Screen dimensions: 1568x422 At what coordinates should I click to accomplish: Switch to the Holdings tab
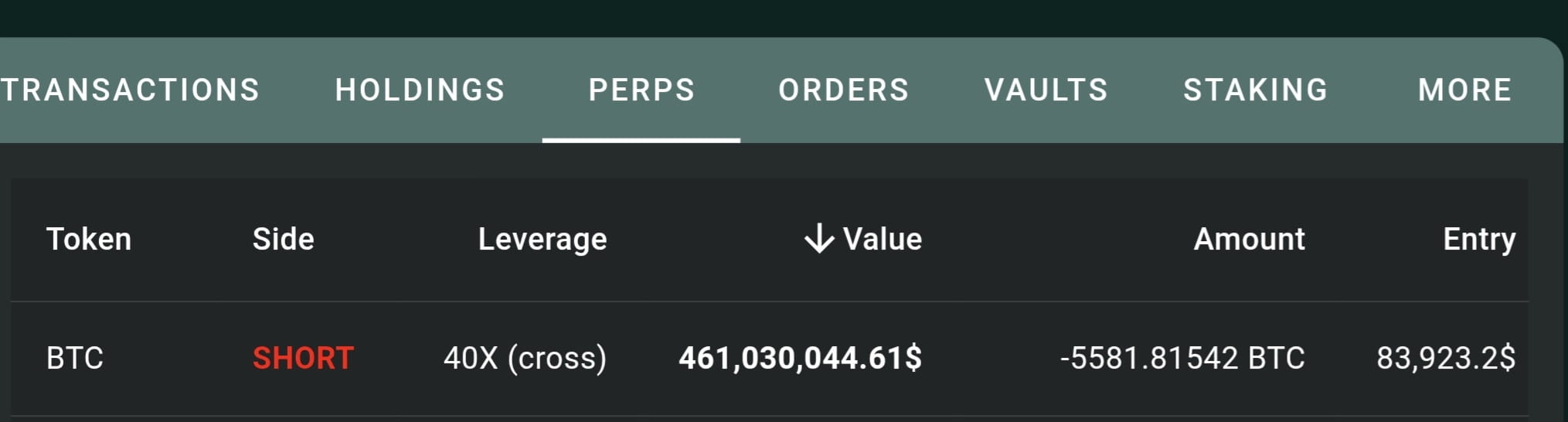[420, 90]
